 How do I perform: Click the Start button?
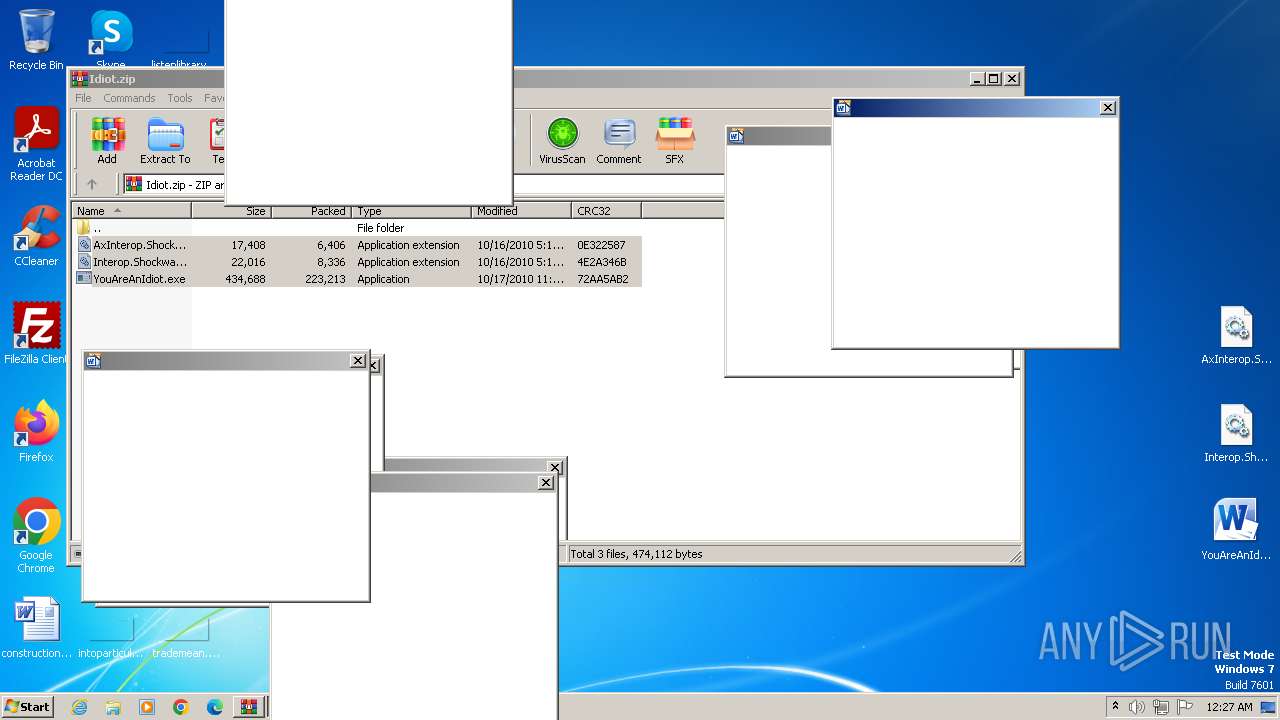pyautogui.click(x=27, y=707)
